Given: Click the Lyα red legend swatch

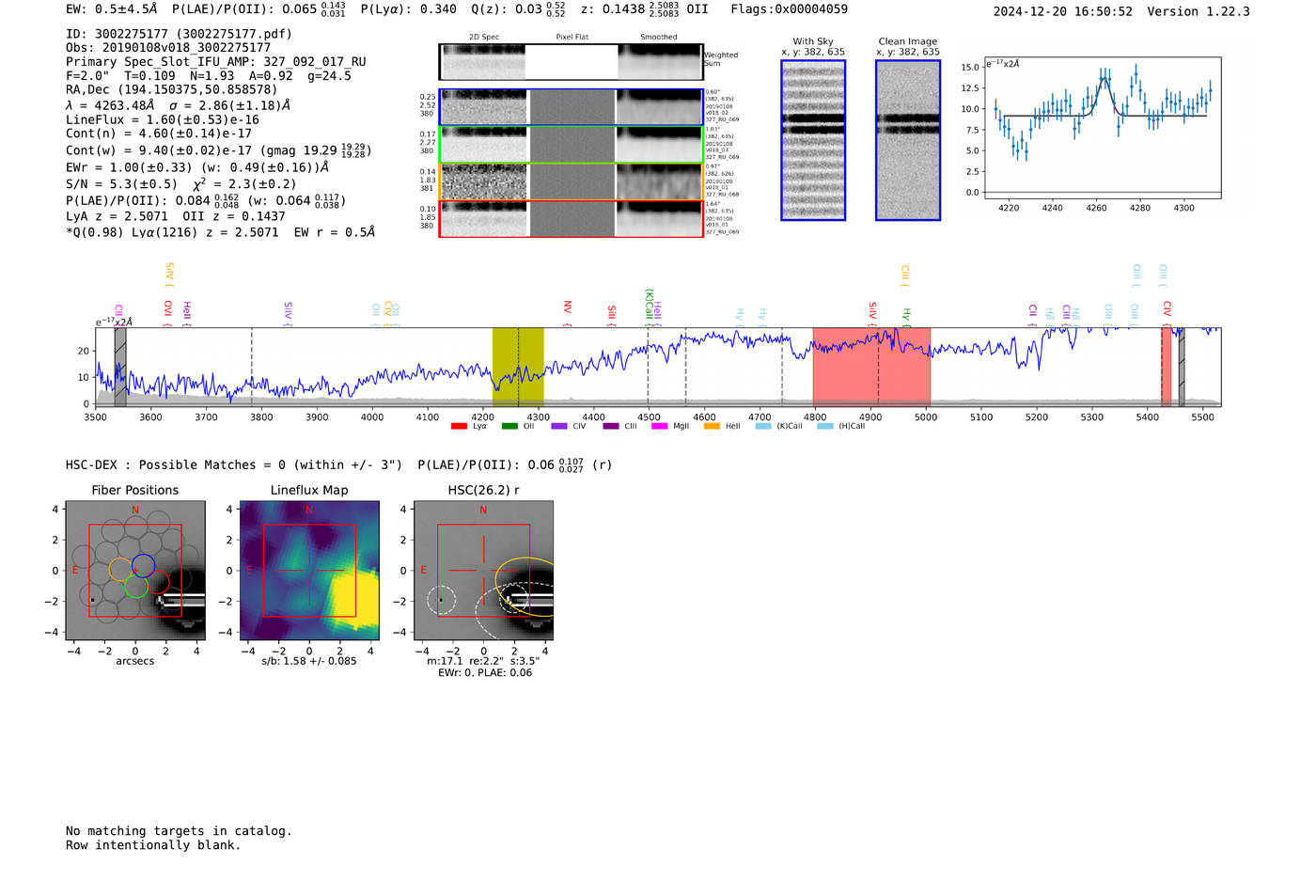Looking at the screenshot, I should click(459, 426).
